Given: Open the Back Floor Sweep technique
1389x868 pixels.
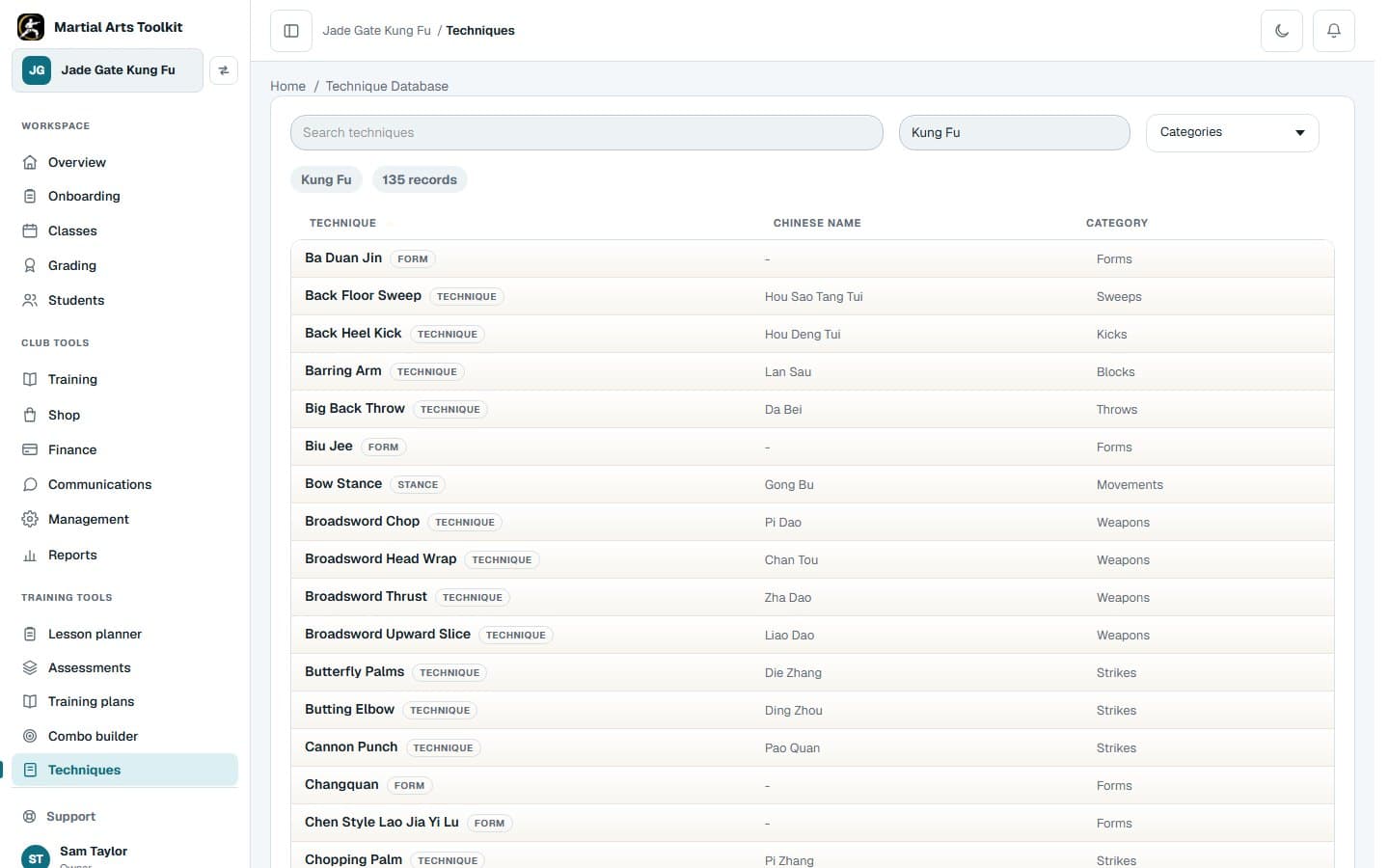Looking at the screenshot, I should click(812, 296).
